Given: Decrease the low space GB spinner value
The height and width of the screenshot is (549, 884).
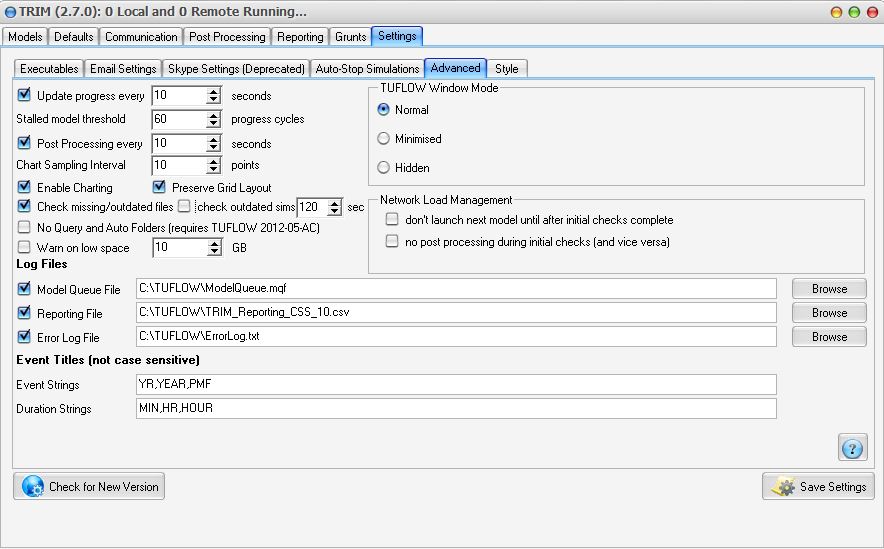Looking at the screenshot, I should pyautogui.click(x=213, y=251).
